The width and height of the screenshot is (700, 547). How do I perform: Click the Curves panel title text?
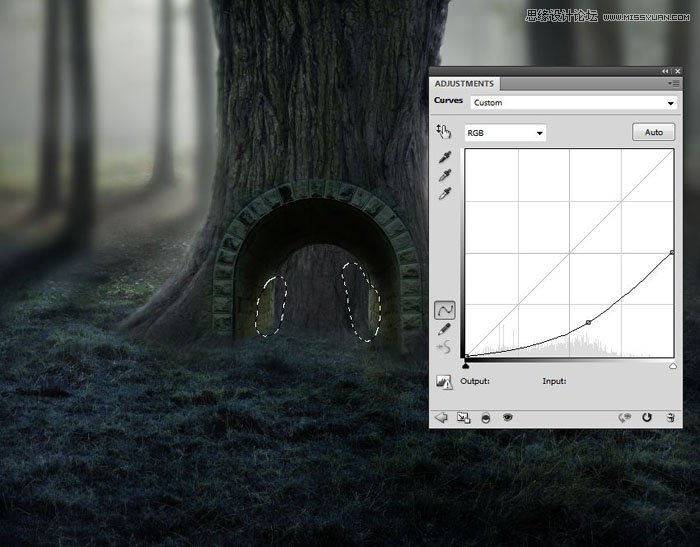448,100
